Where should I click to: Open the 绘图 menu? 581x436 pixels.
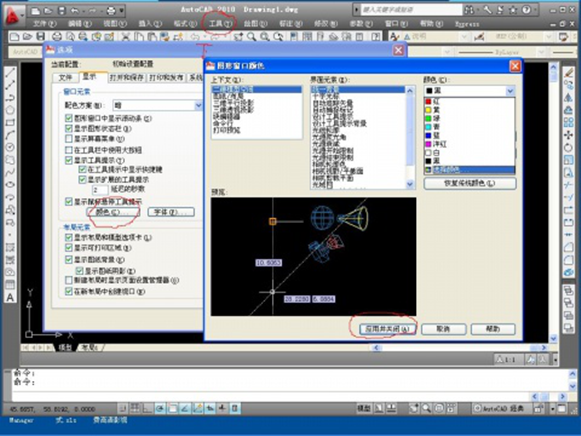click(255, 24)
